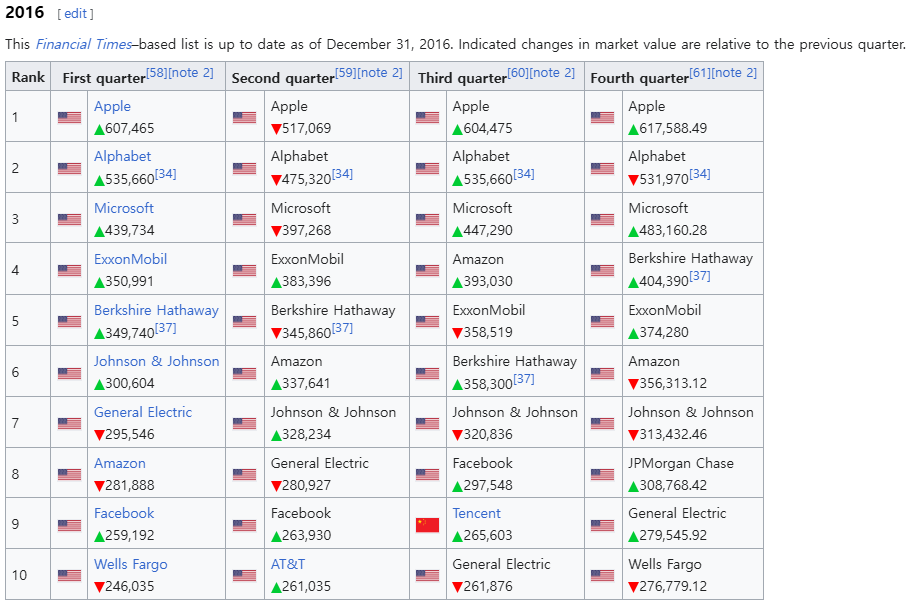The image size is (907, 605).
Task: Open the Microsoft link in First quarter
Action: coord(124,208)
